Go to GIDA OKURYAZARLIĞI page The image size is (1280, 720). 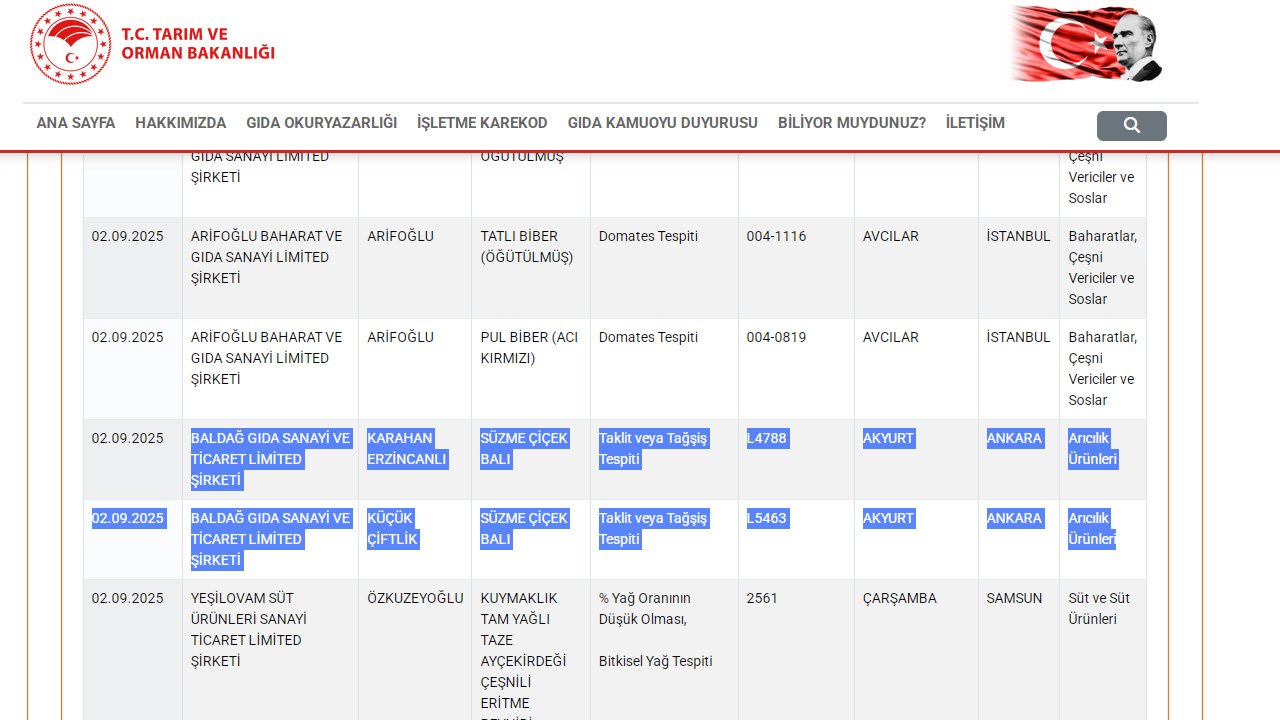click(x=322, y=123)
